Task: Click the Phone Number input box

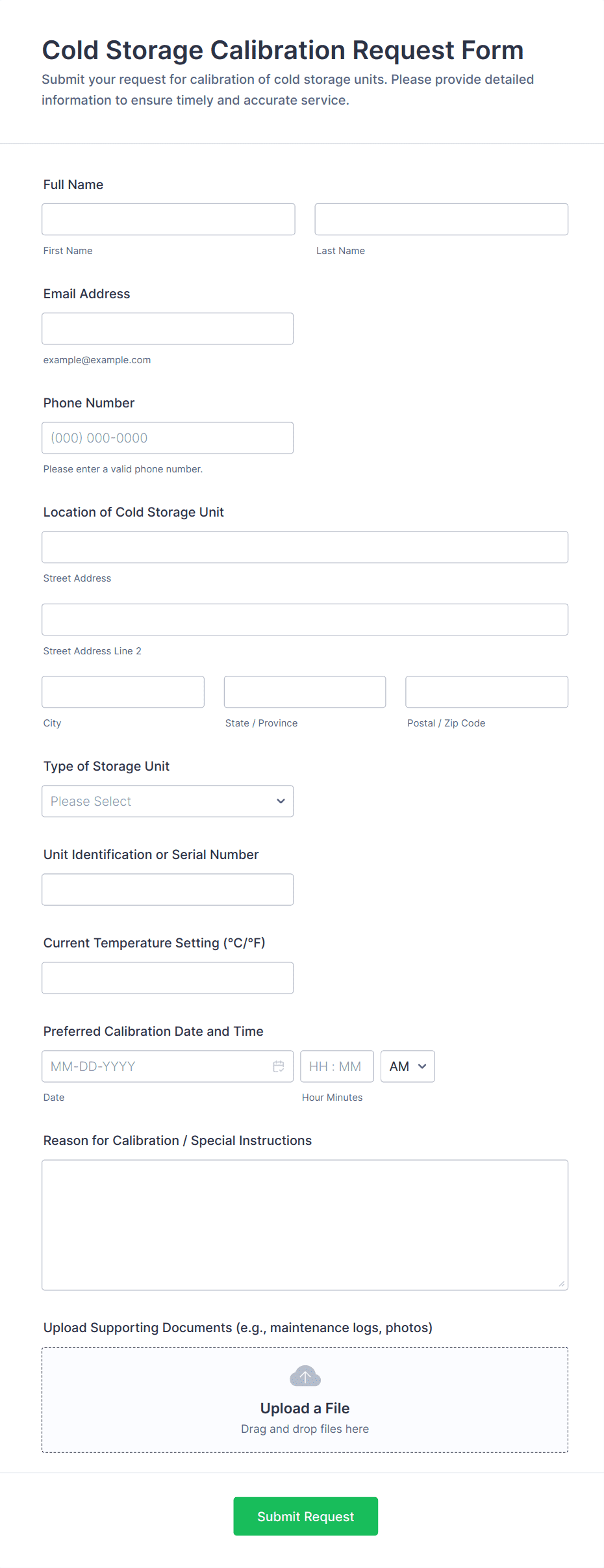Action: pyautogui.click(x=168, y=438)
